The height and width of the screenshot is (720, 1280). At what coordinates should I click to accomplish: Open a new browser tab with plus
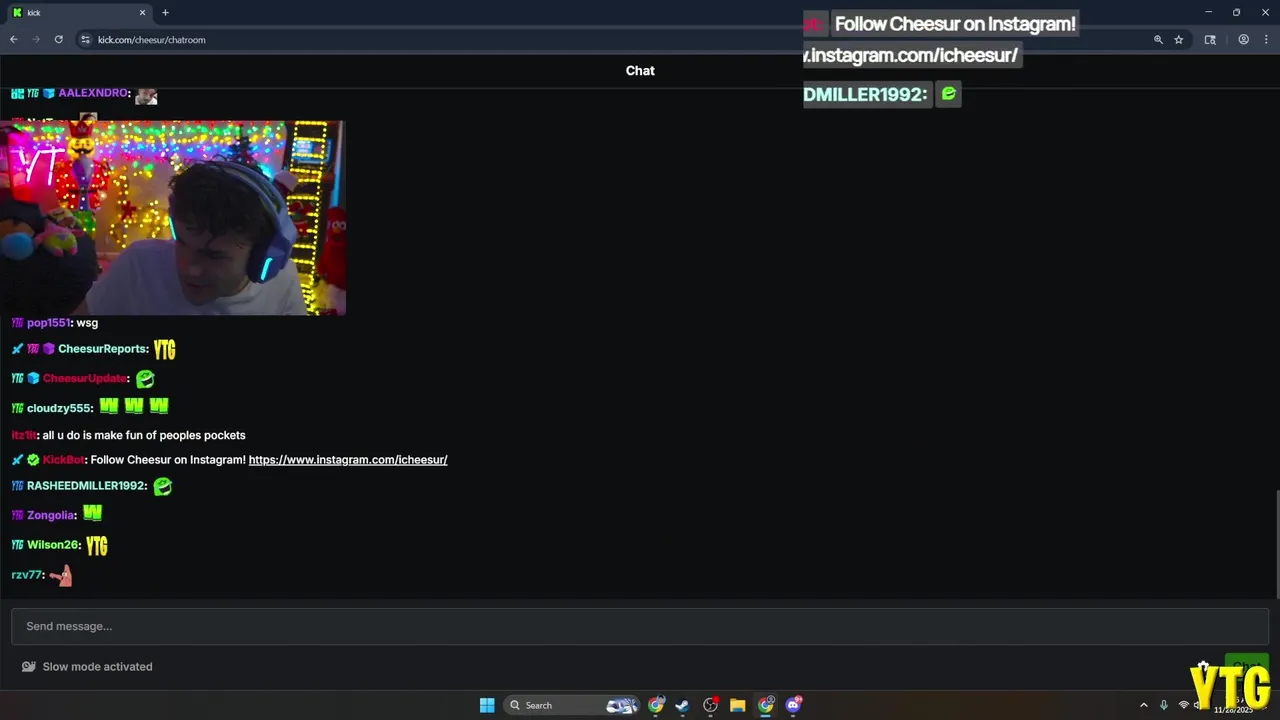165,13
